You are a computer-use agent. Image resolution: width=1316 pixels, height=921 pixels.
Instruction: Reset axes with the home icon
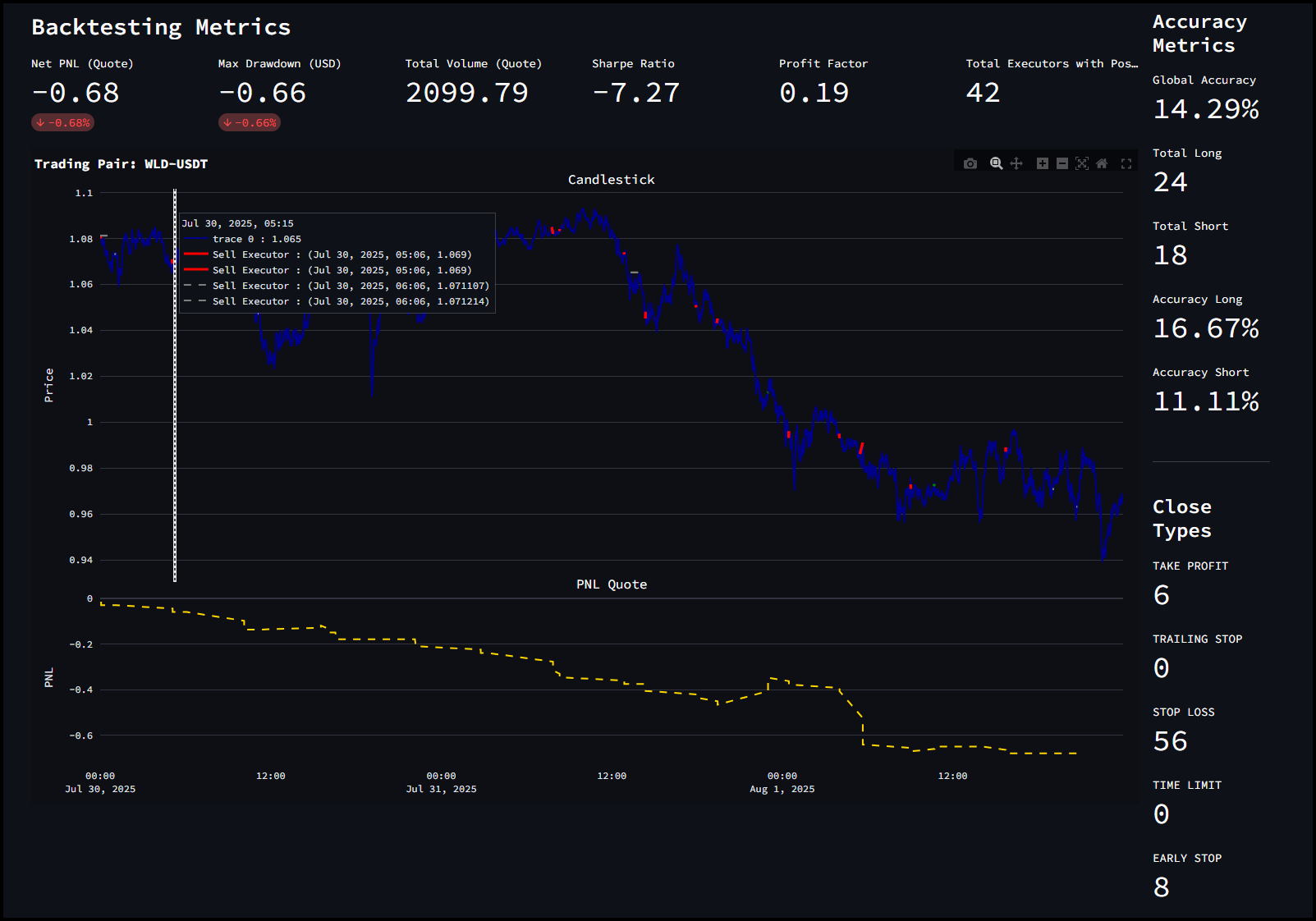1102,163
